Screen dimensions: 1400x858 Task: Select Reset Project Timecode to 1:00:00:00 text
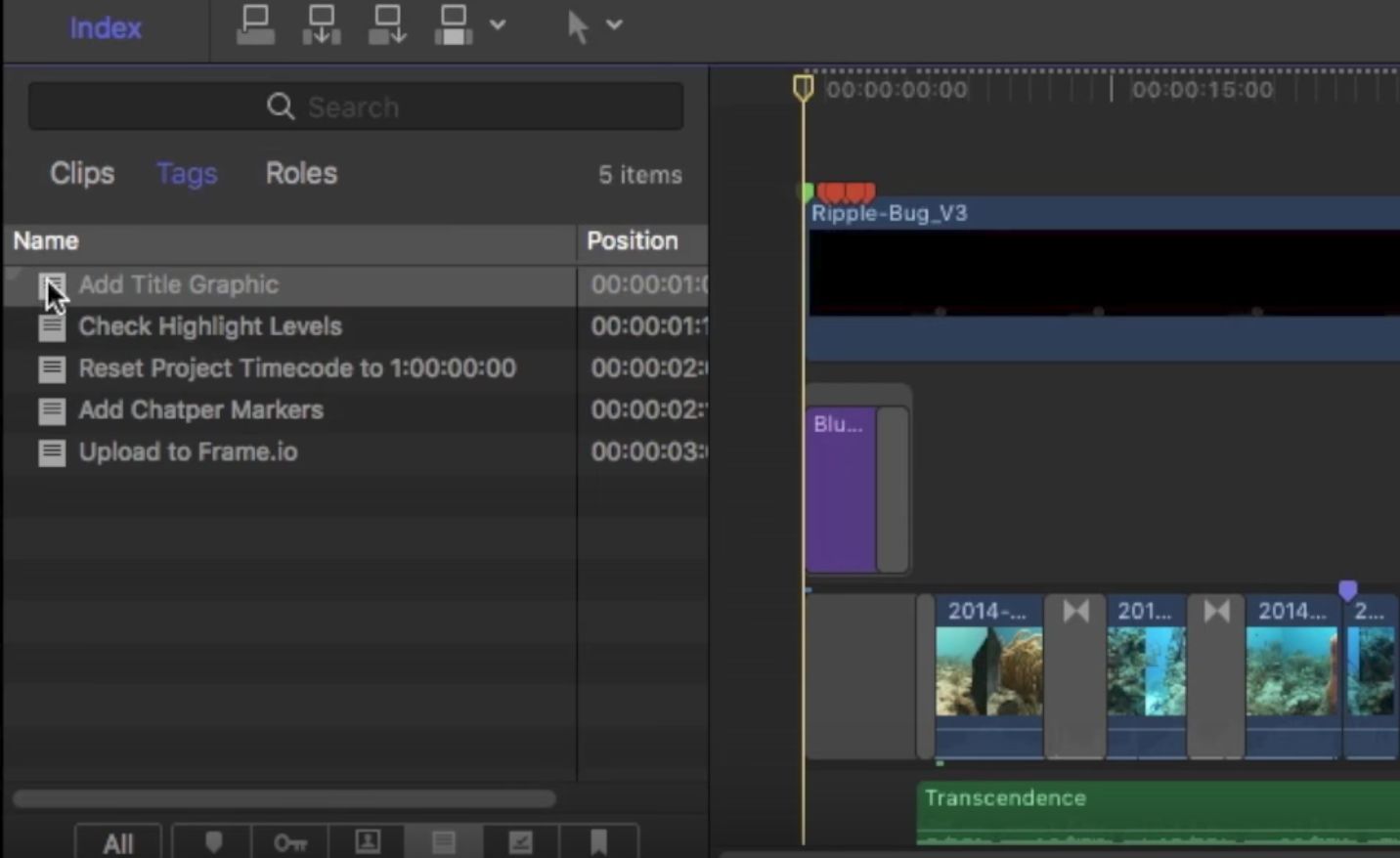297,368
